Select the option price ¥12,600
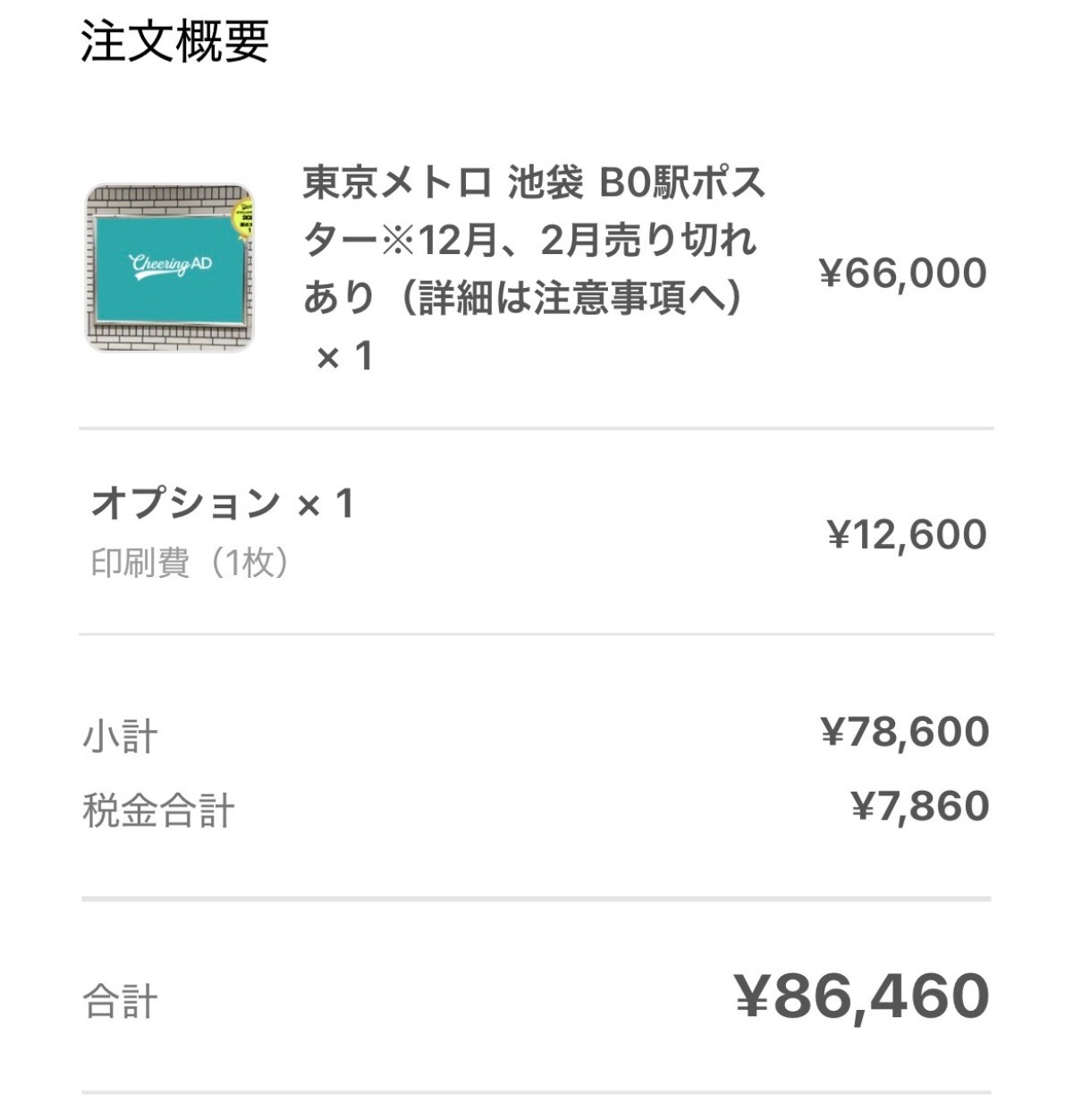 [x=907, y=534]
